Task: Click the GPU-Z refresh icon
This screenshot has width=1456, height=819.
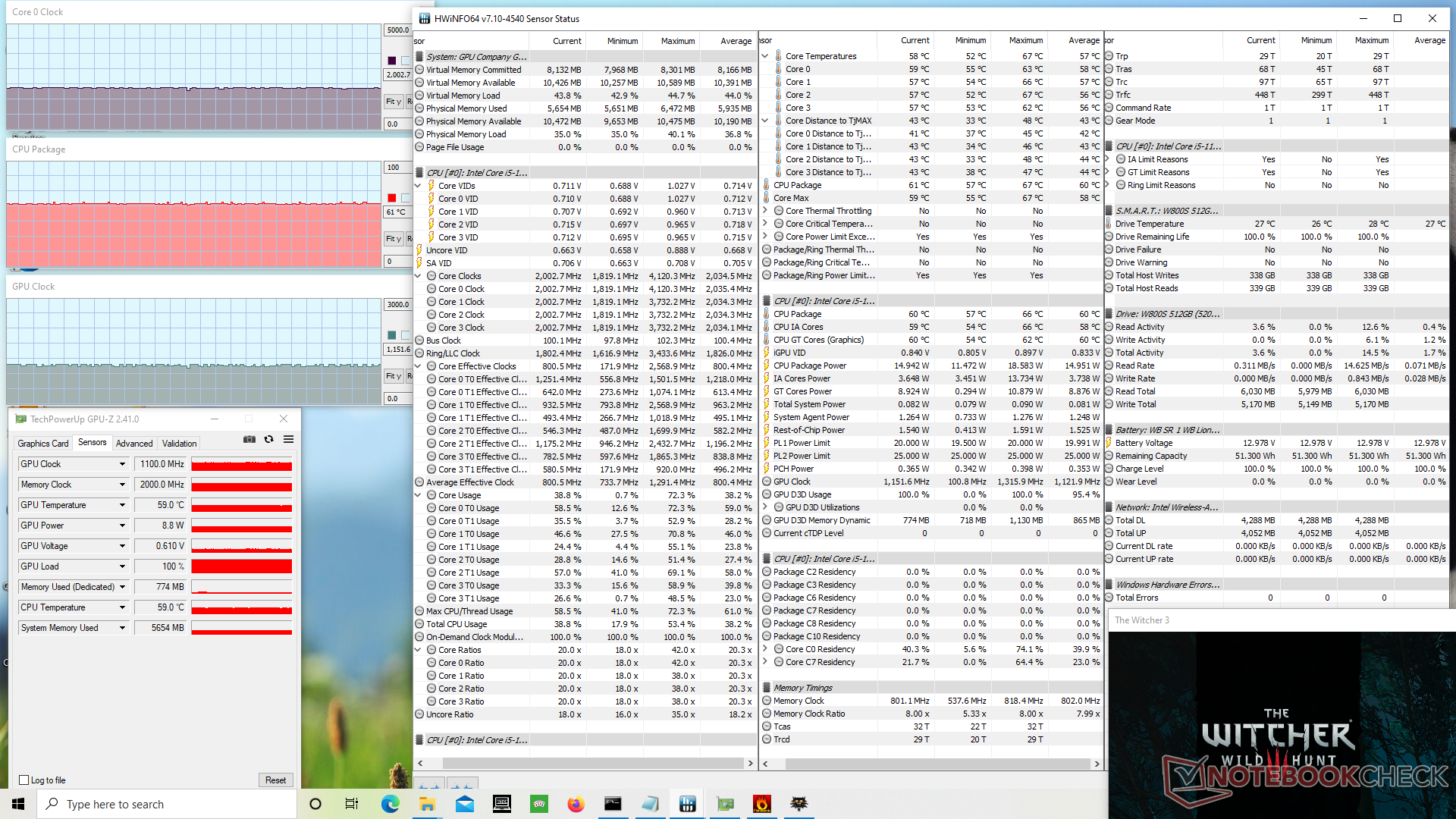Action: pos(268,439)
